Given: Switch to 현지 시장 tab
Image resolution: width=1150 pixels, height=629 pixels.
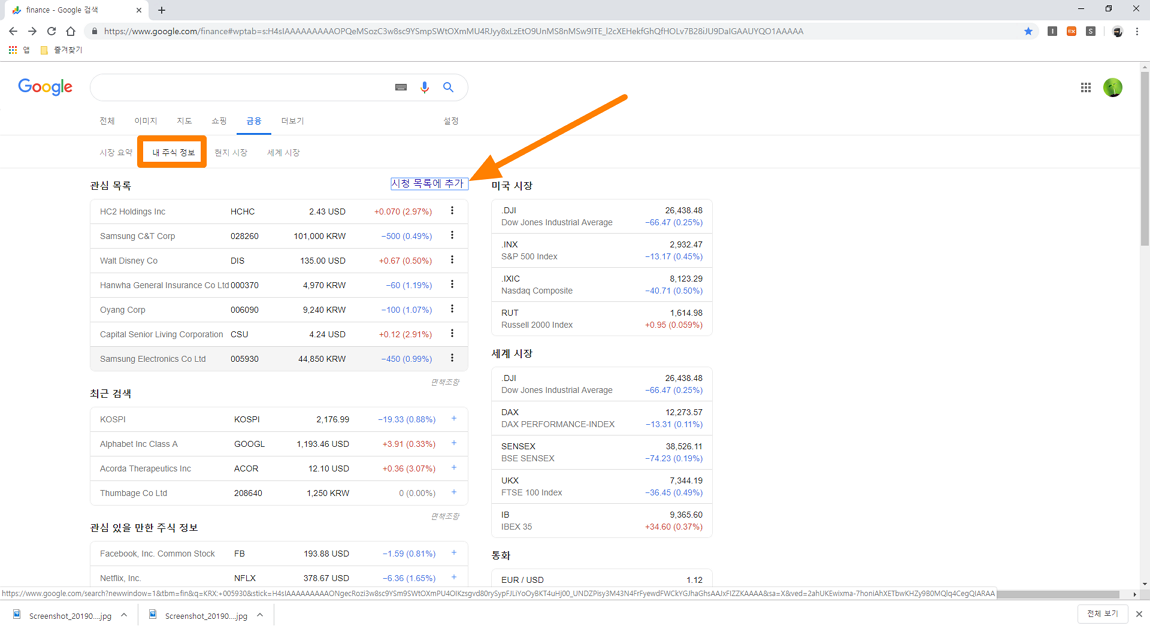Looking at the screenshot, I should (x=230, y=152).
